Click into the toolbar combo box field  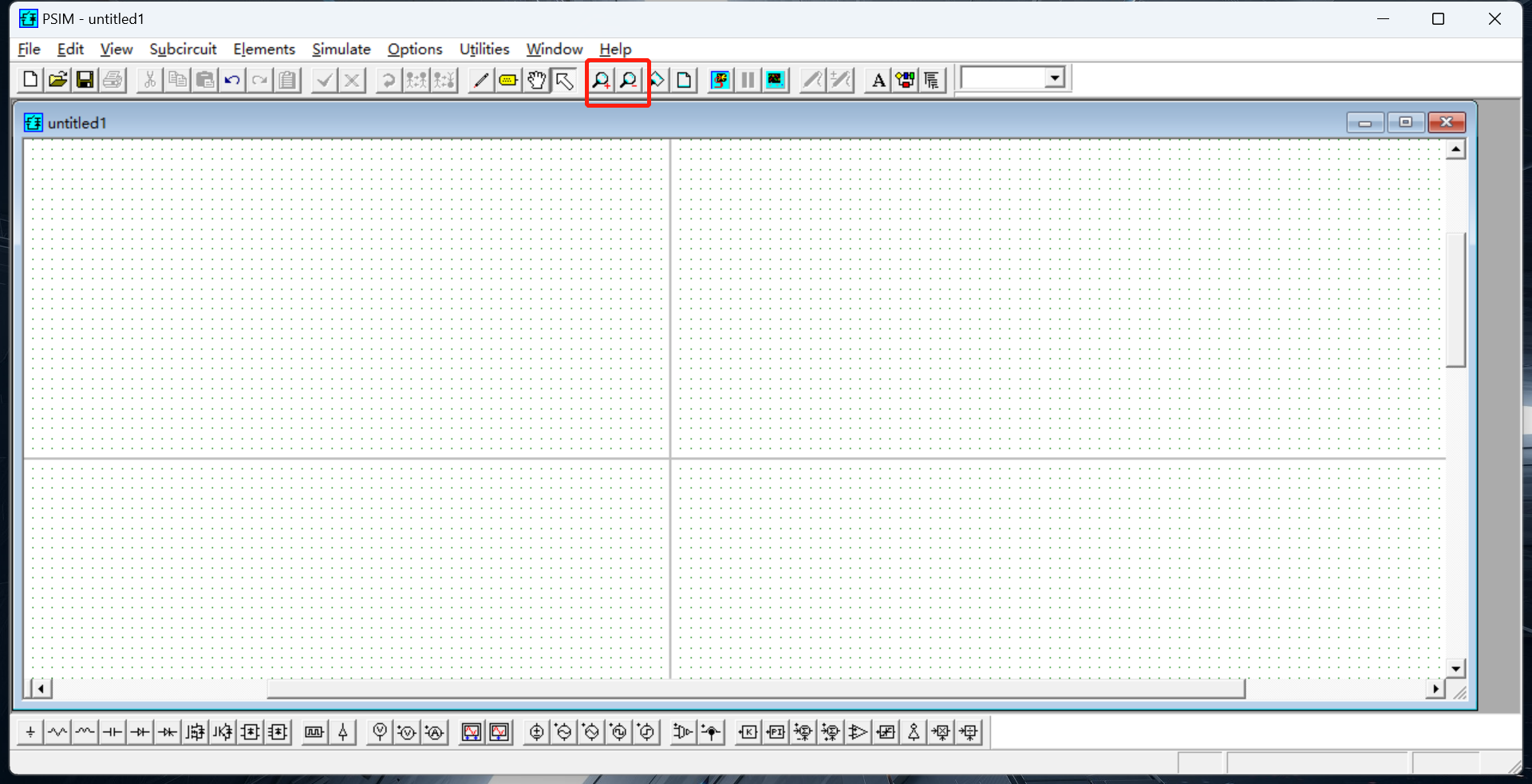(1004, 78)
